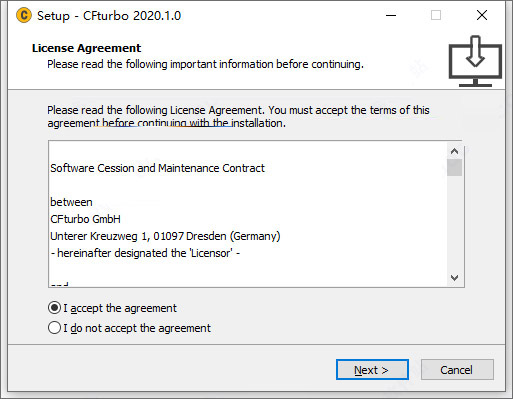
Task: Click the scrollbar track below the thumb
Action: coord(454,223)
